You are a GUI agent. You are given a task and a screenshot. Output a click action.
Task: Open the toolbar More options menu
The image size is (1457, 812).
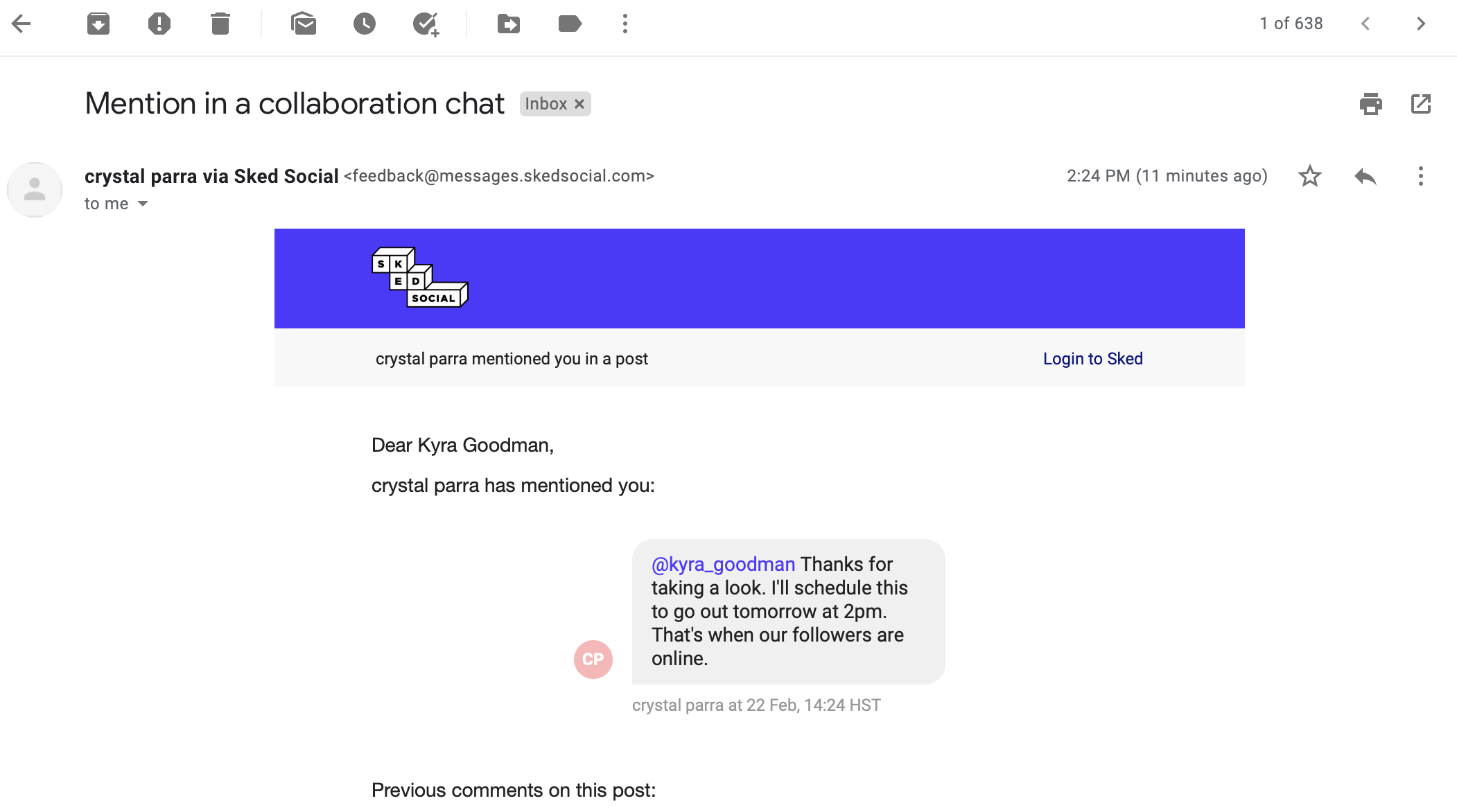click(x=625, y=24)
